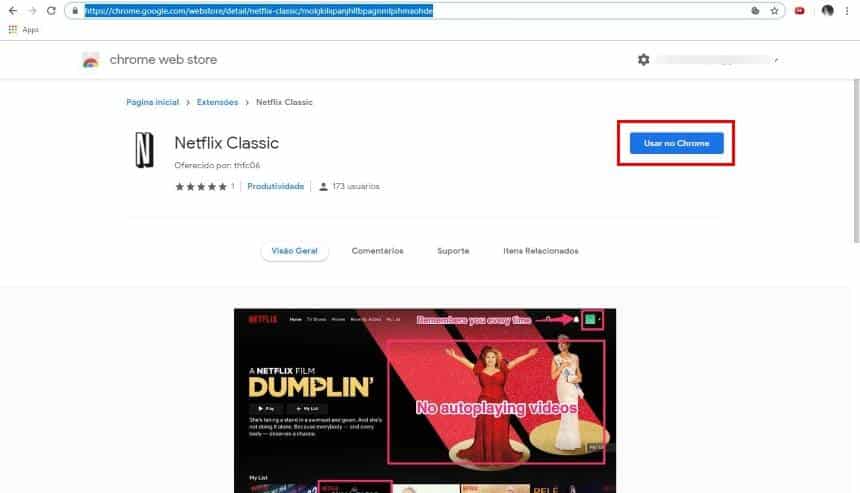
Task: Open the Chrome profile avatar
Action: point(828,10)
